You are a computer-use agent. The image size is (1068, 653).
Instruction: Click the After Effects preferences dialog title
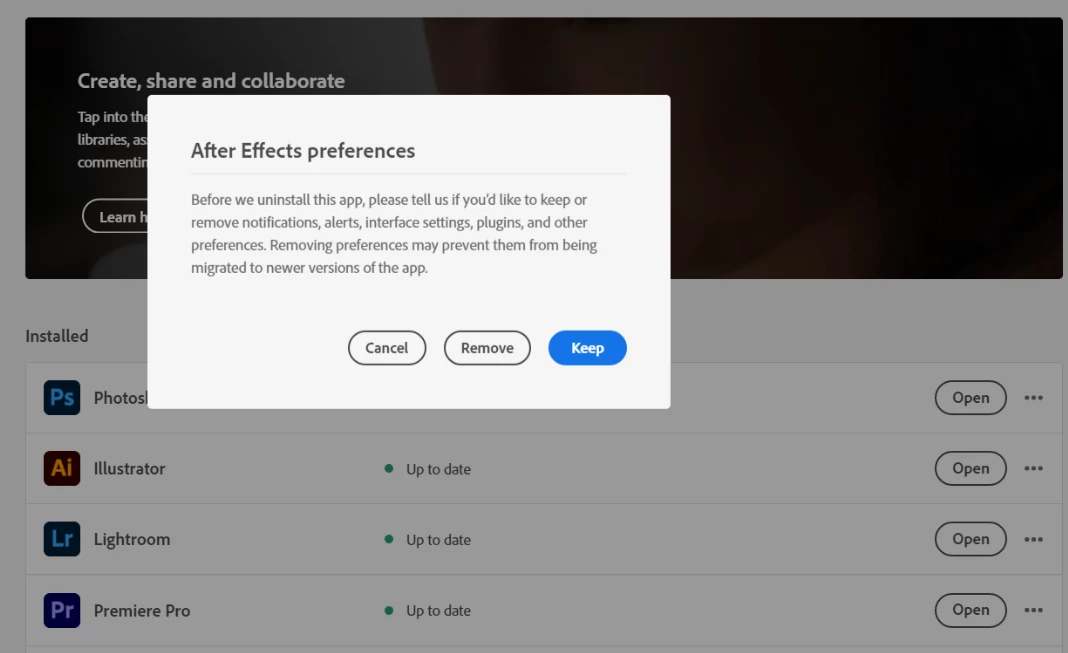click(x=303, y=150)
